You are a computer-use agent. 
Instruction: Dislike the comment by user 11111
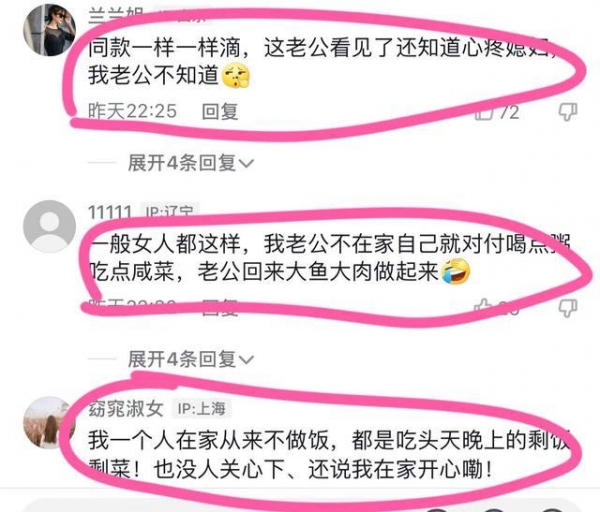(567, 308)
